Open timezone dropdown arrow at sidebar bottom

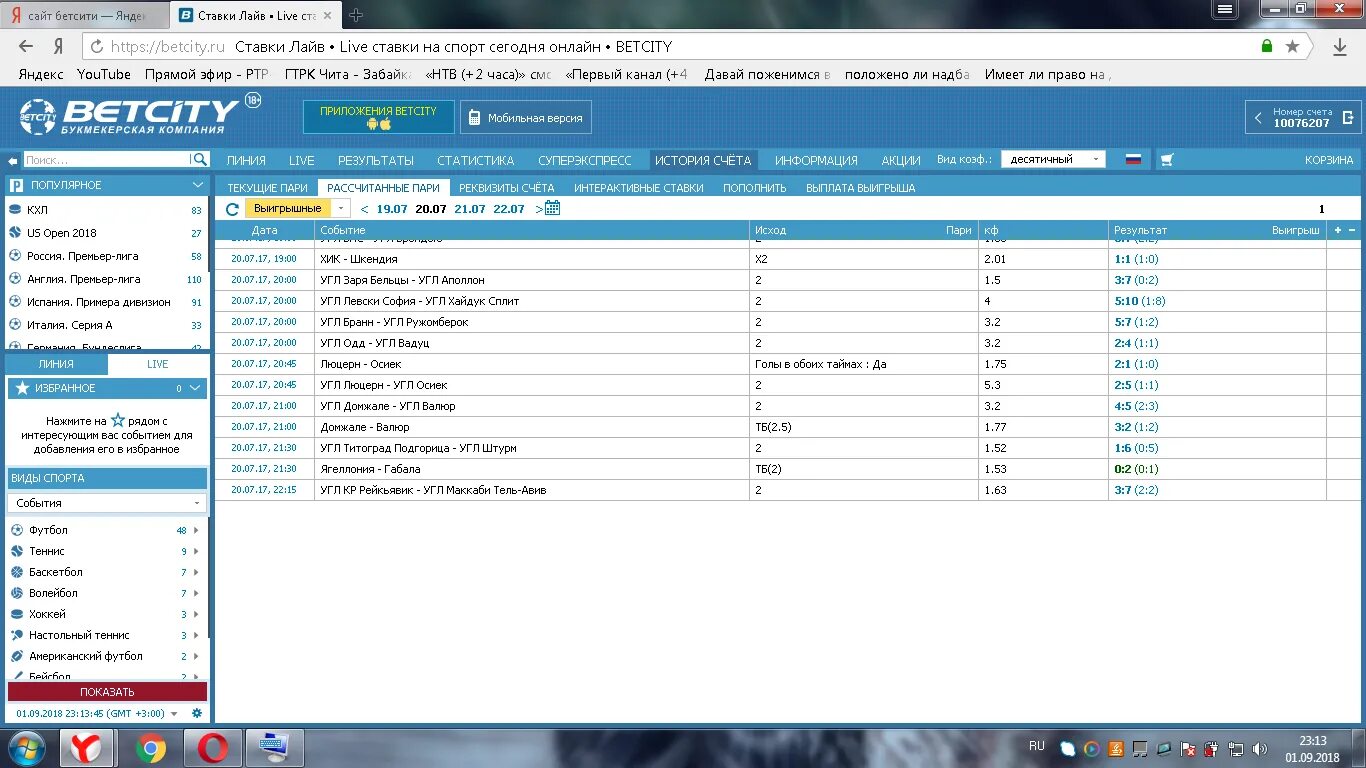pos(174,714)
